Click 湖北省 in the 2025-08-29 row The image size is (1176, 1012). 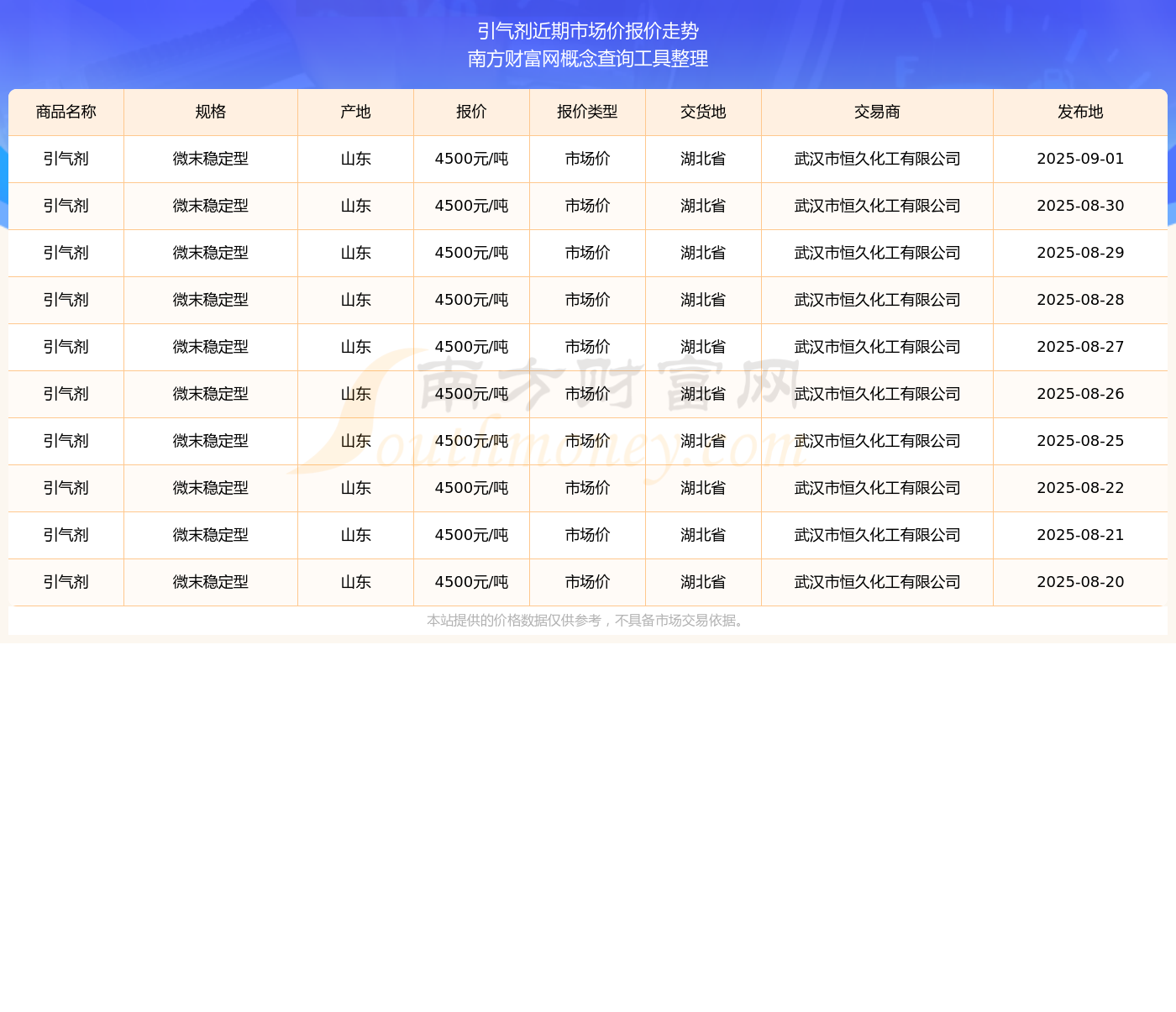704,253
